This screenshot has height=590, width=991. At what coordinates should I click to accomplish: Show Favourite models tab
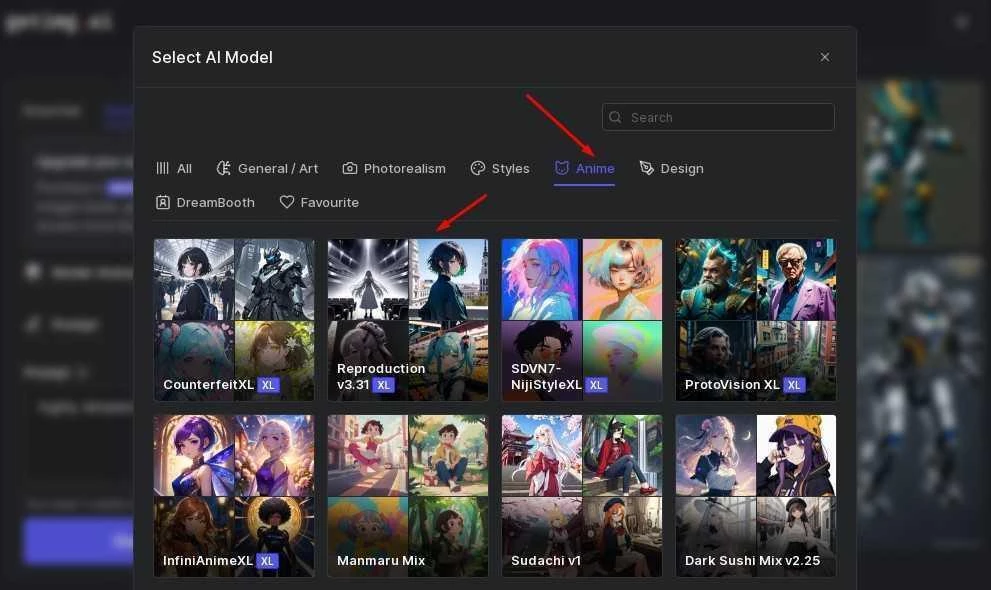pos(319,203)
